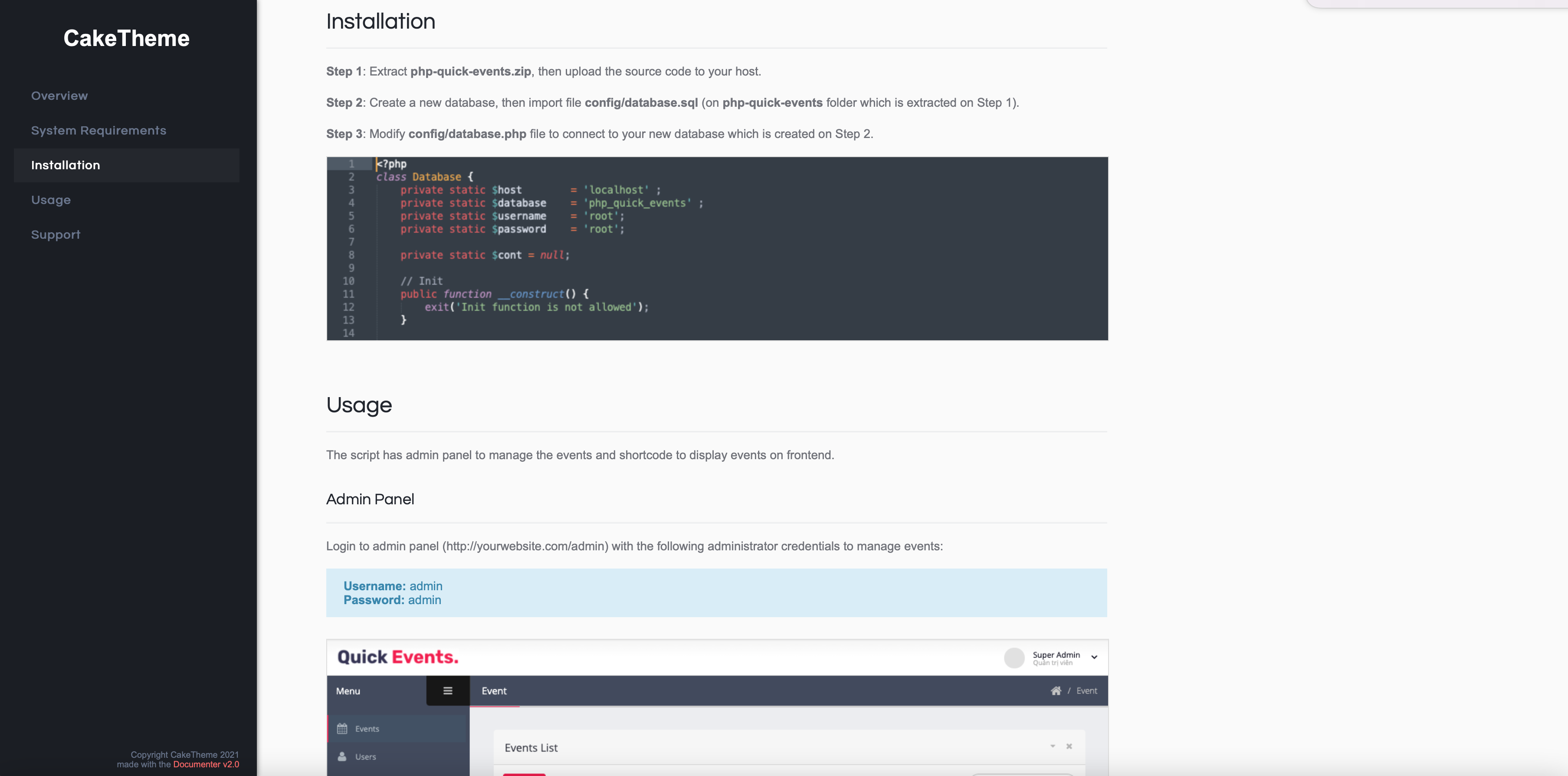Screen dimensions: 1568x776
Task: Close the Events List panel
Action: (x=1069, y=746)
